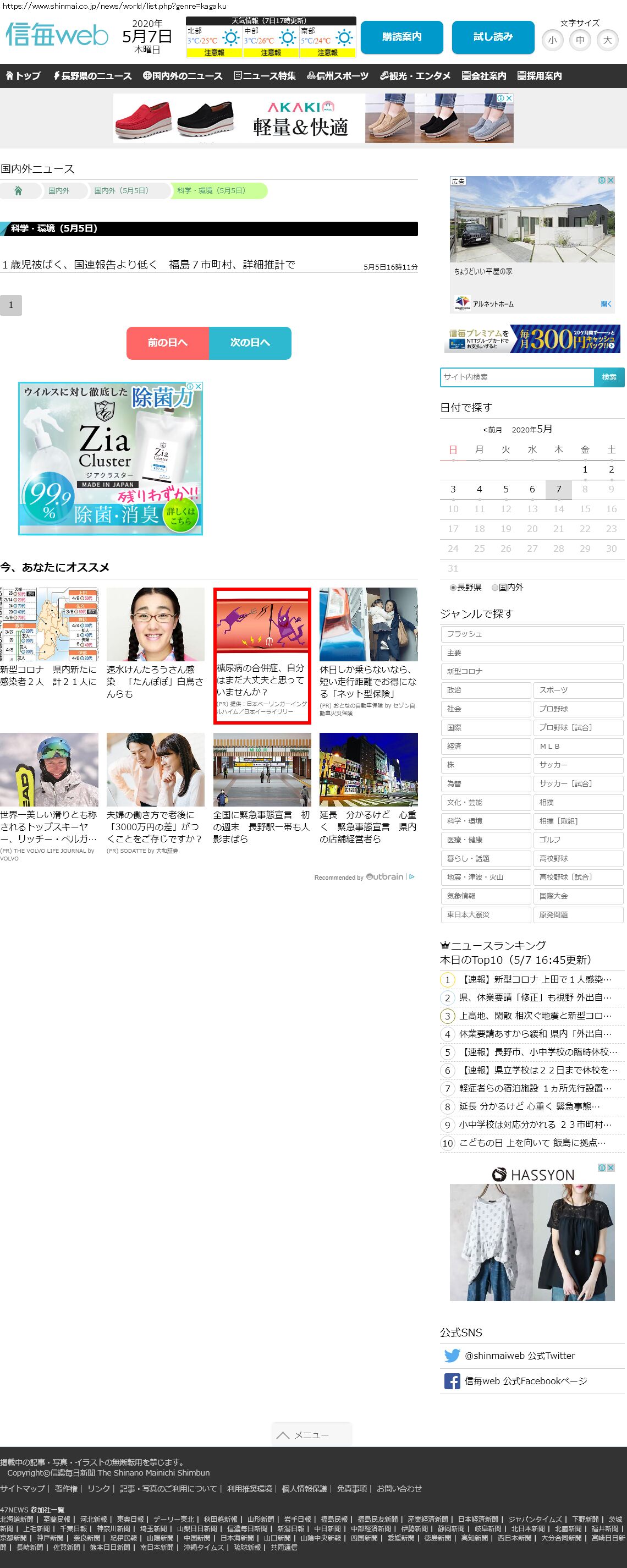Open the 新型コロナ genre link
This screenshot has width=627, height=1568.
click(531, 671)
